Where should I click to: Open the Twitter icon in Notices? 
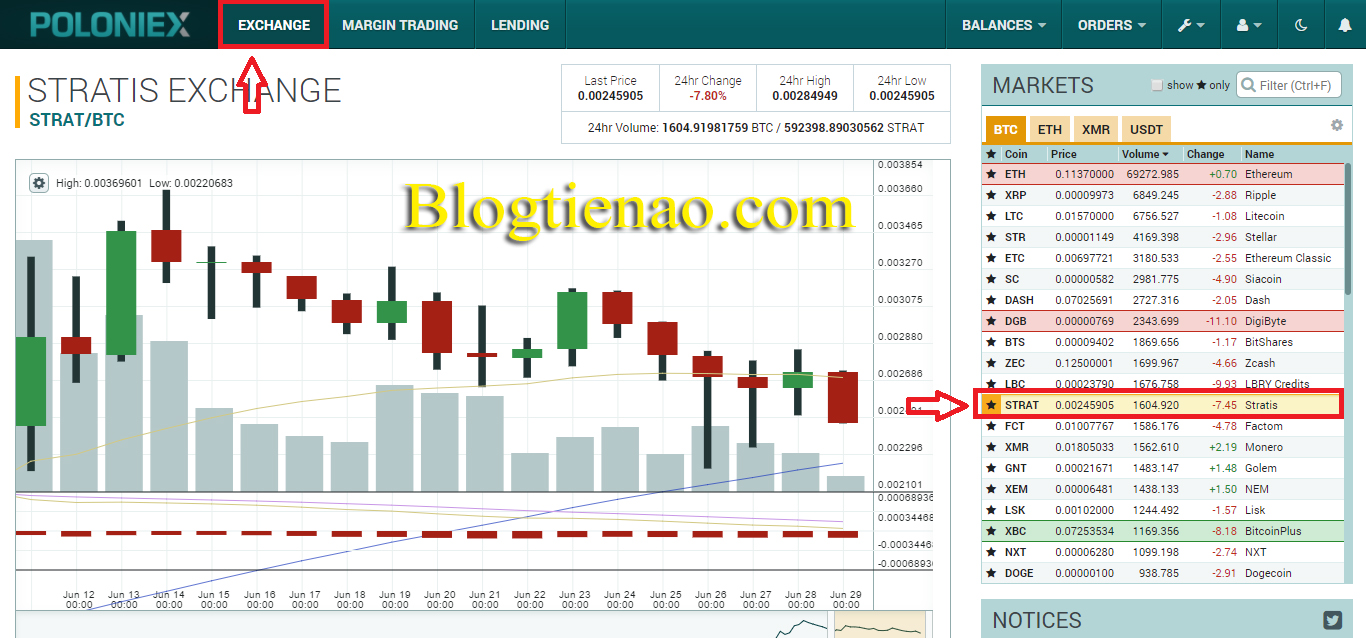tap(1332, 620)
